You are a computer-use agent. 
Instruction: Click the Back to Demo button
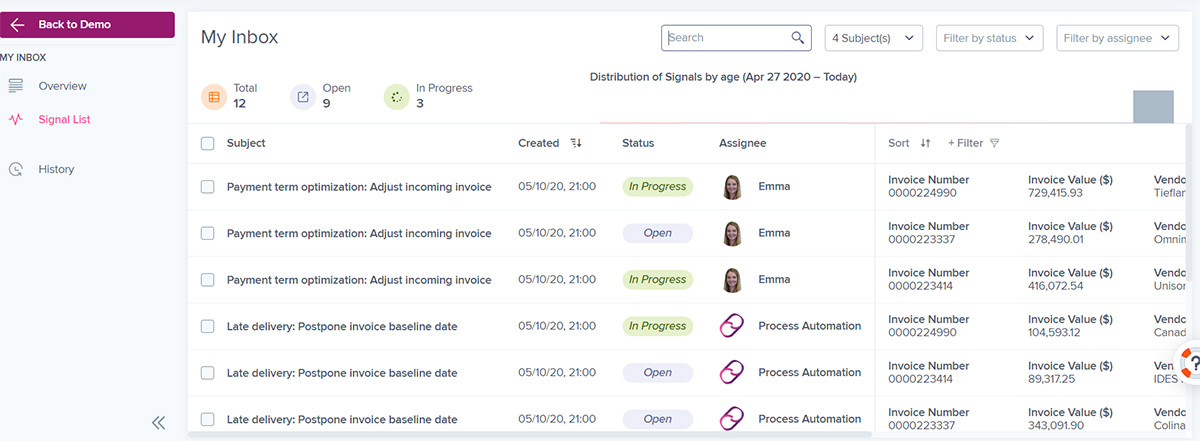(87, 24)
